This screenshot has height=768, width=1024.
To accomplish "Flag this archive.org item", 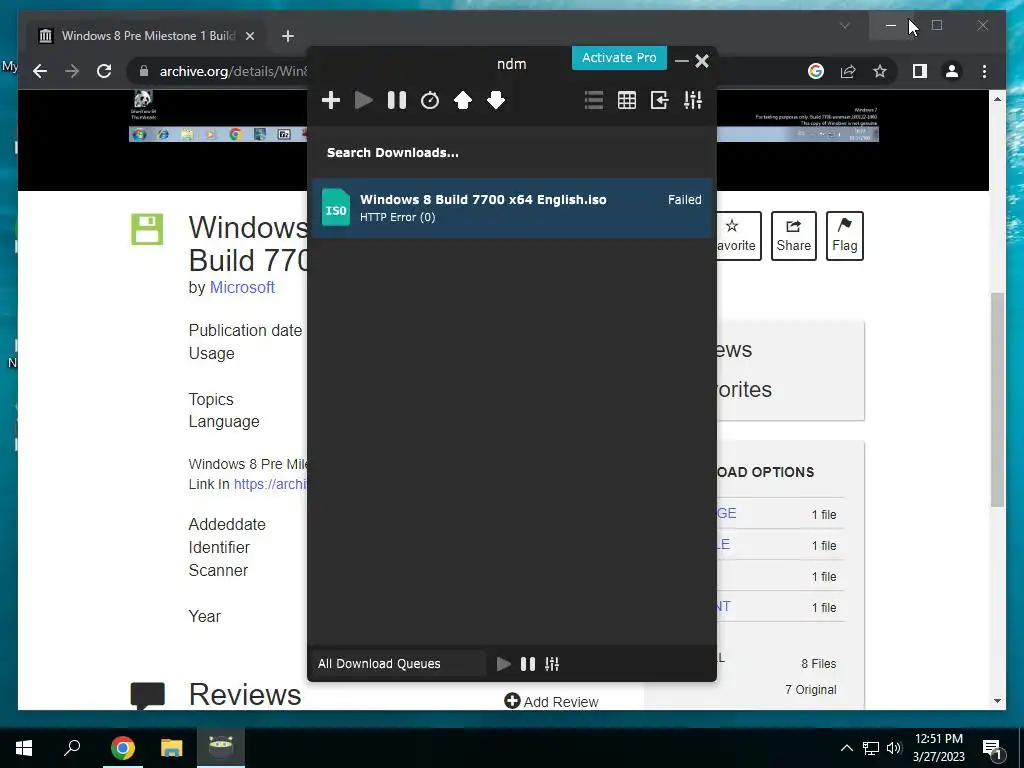I will [844, 236].
